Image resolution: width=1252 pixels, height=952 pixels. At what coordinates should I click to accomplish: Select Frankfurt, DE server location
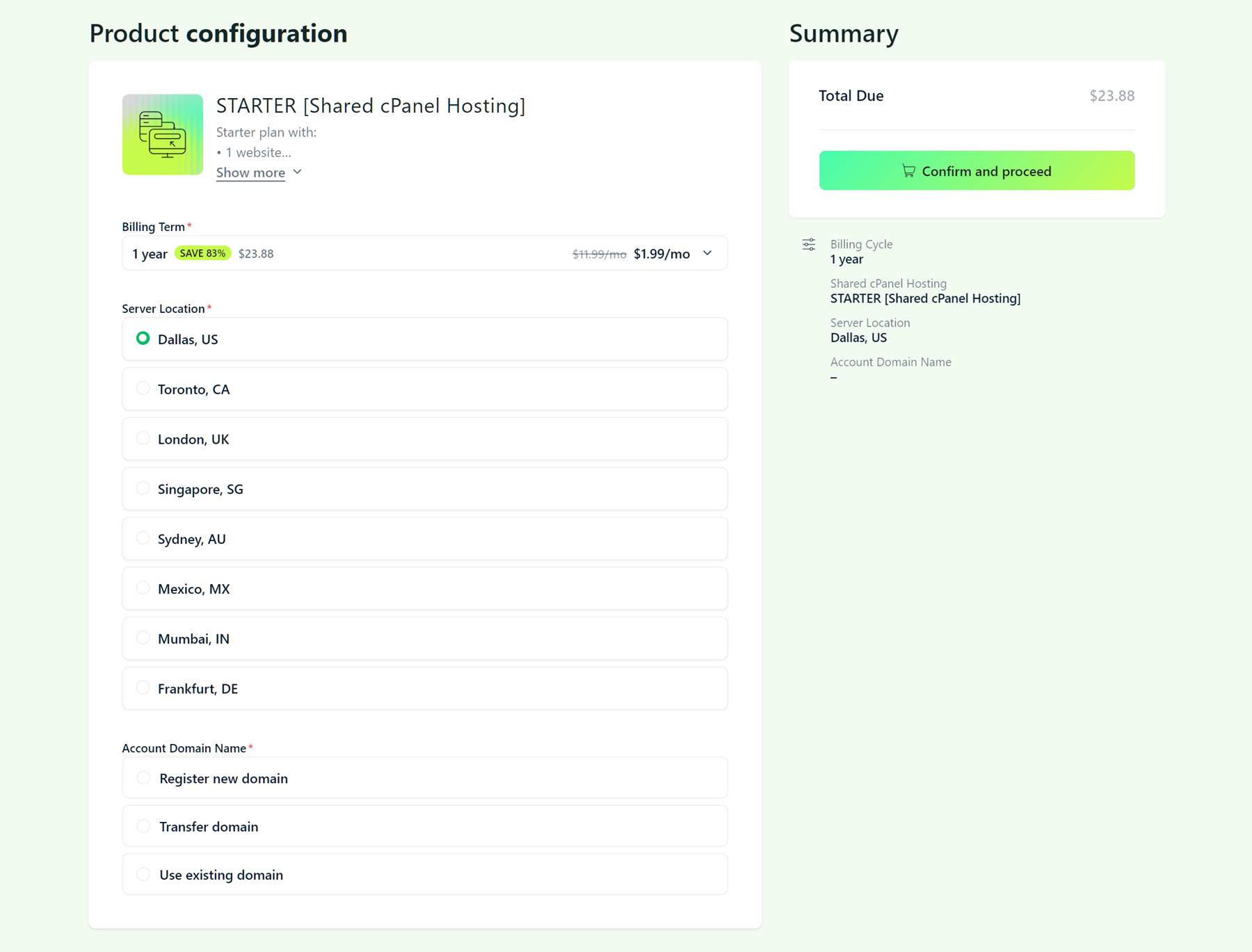click(x=425, y=688)
